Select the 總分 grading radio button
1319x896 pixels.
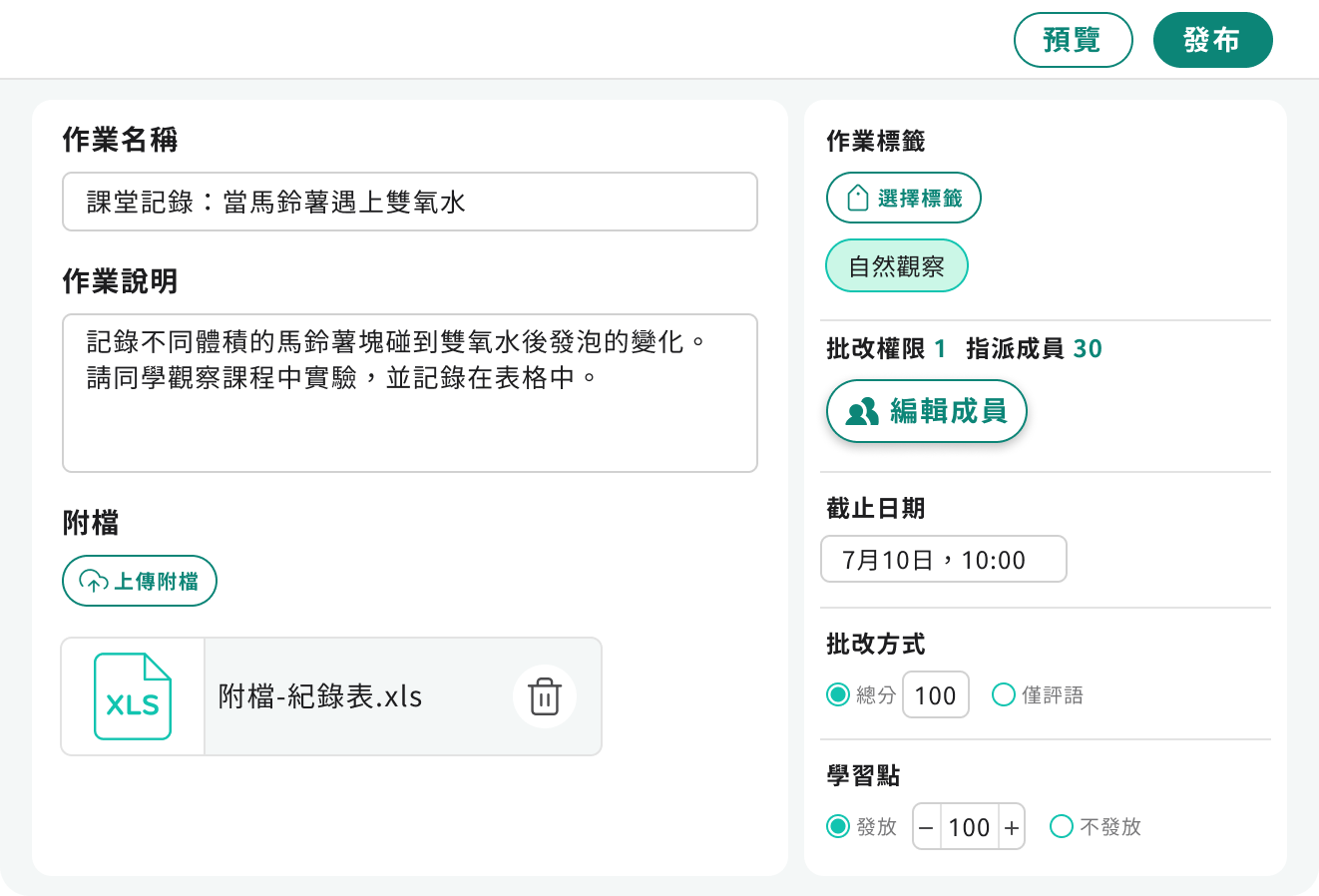[x=838, y=694]
